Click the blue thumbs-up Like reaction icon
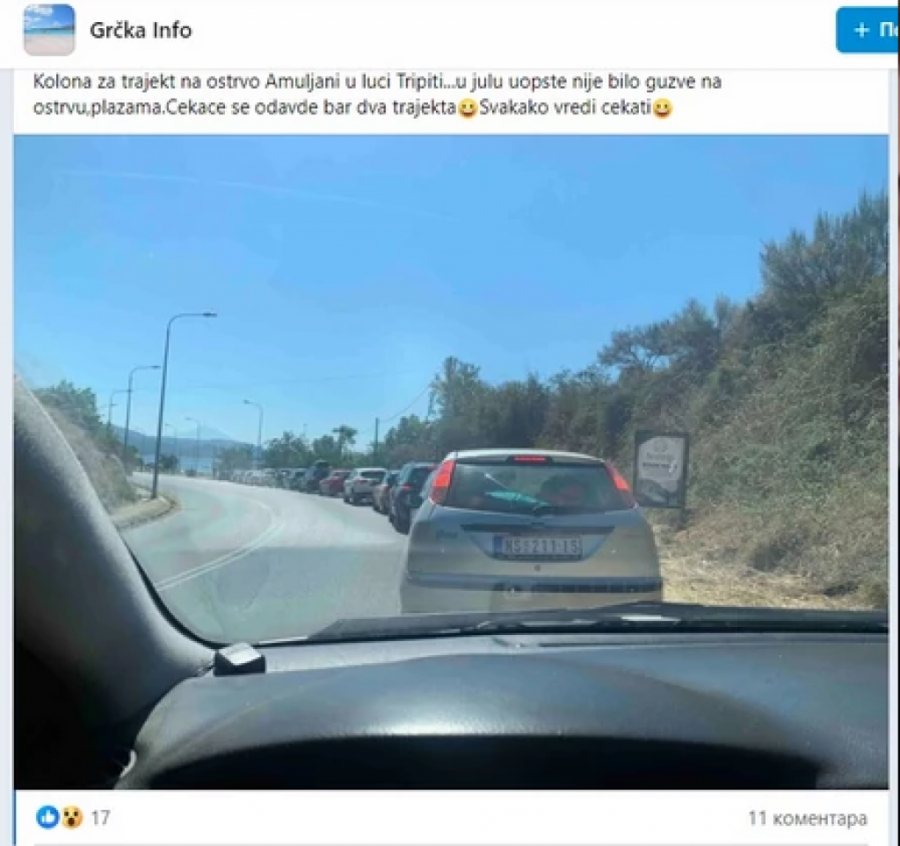This screenshot has width=900, height=846. pos(48,817)
